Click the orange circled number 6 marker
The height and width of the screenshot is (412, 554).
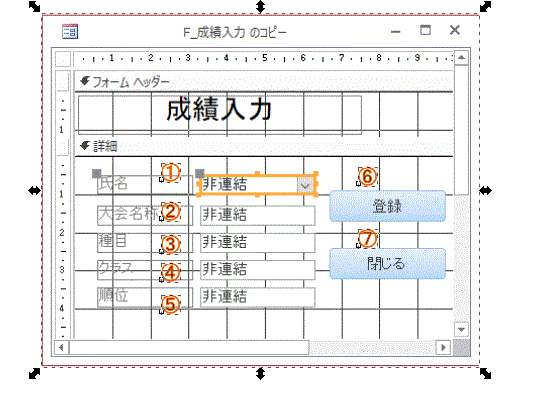pyautogui.click(x=367, y=176)
